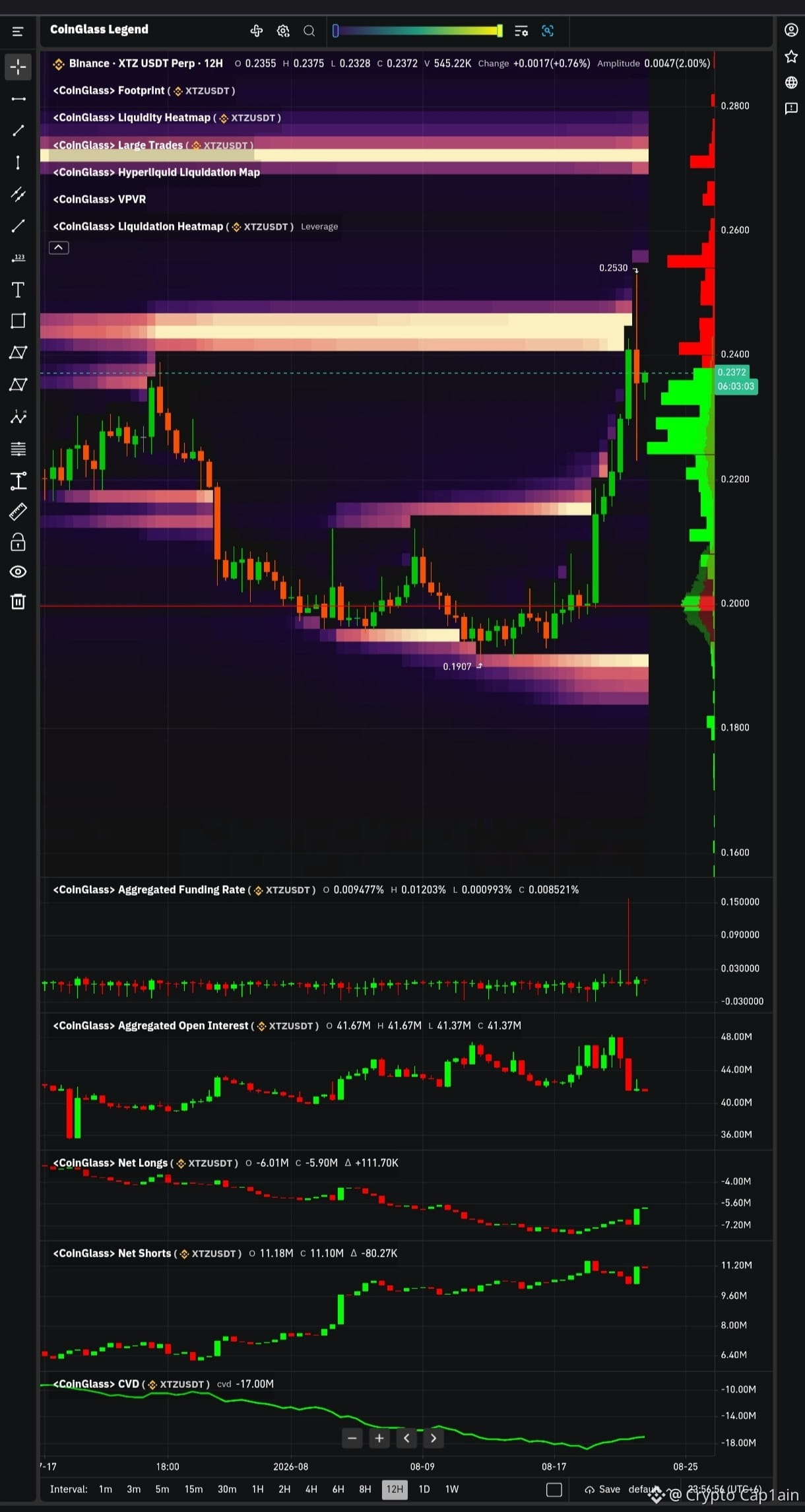The width and height of the screenshot is (805, 1512).
Task: Switch interval to 3m
Action: click(134, 1489)
